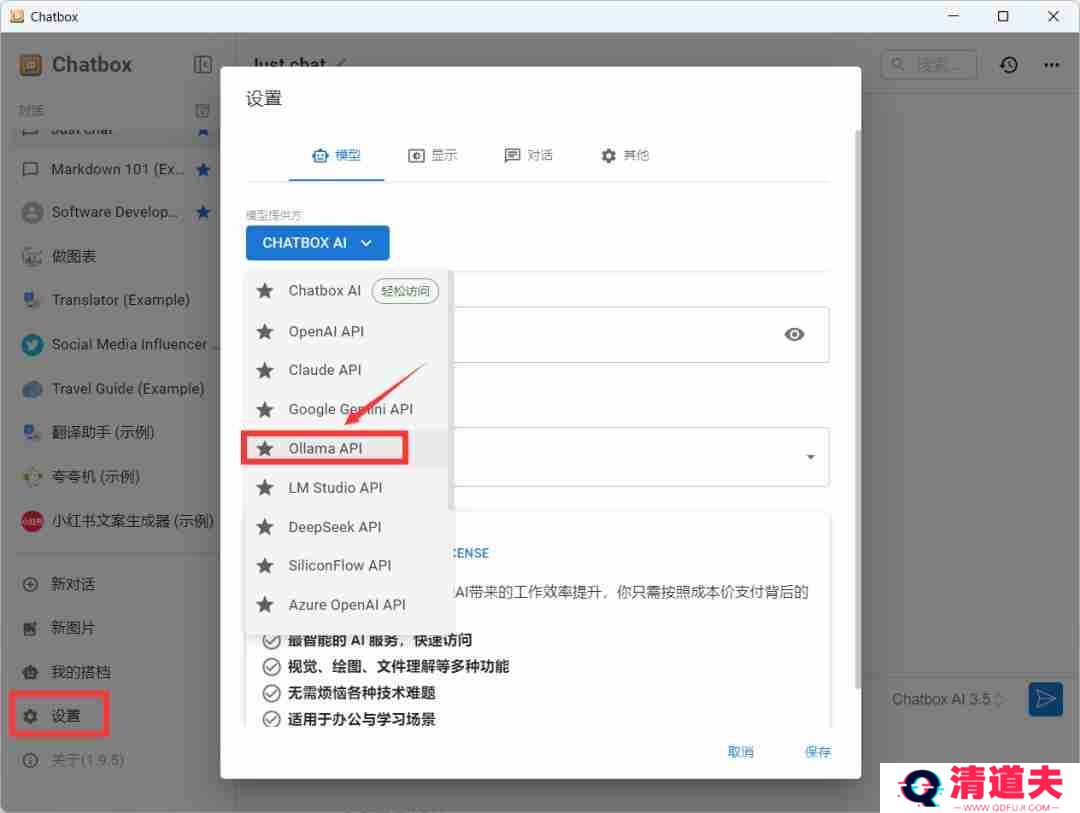Click the chat icon on 对话 tab
Viewport: 1080px width, 813px height.
pyautogui.click(x=512, y=156)
